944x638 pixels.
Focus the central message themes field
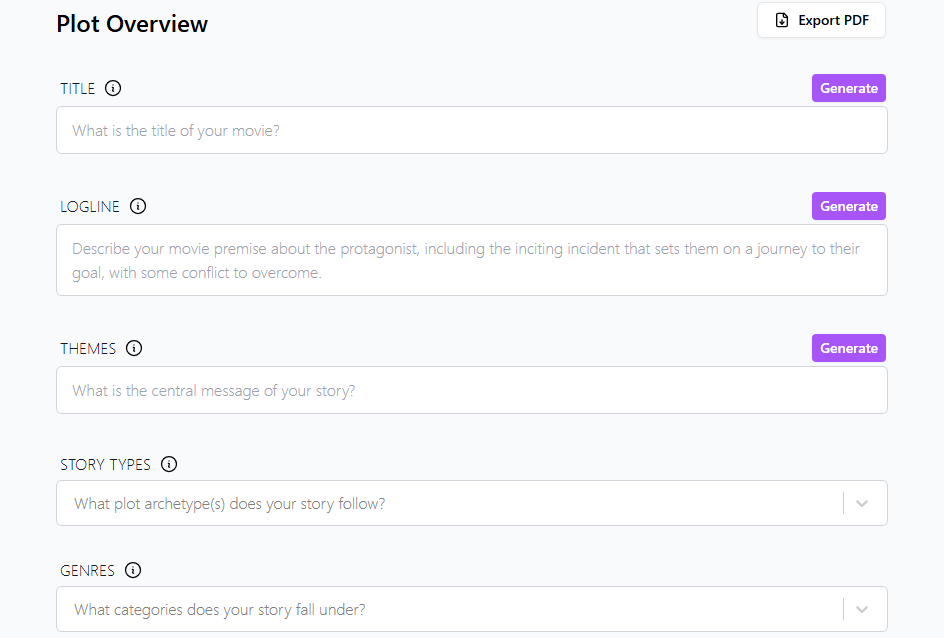coord(471,390)
